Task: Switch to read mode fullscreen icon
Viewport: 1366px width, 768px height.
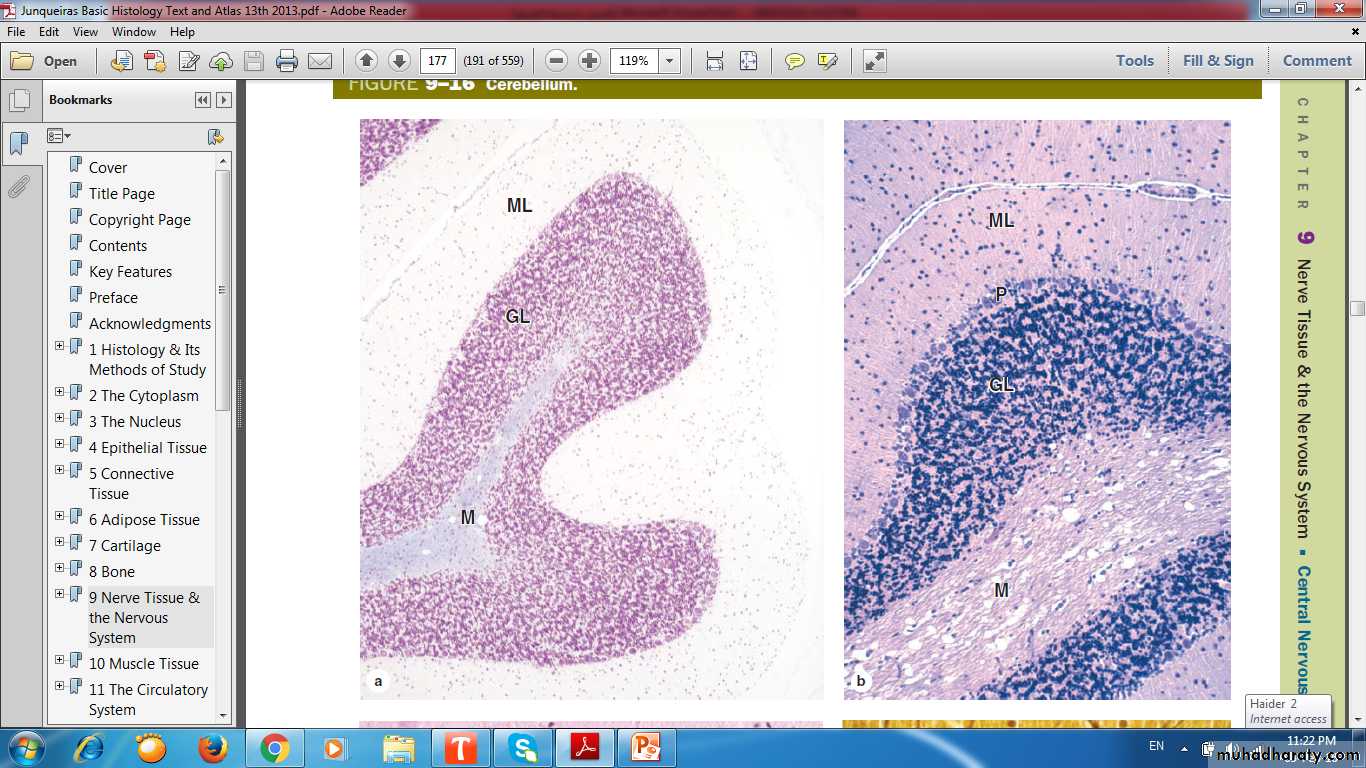Action: click(874, 61)
